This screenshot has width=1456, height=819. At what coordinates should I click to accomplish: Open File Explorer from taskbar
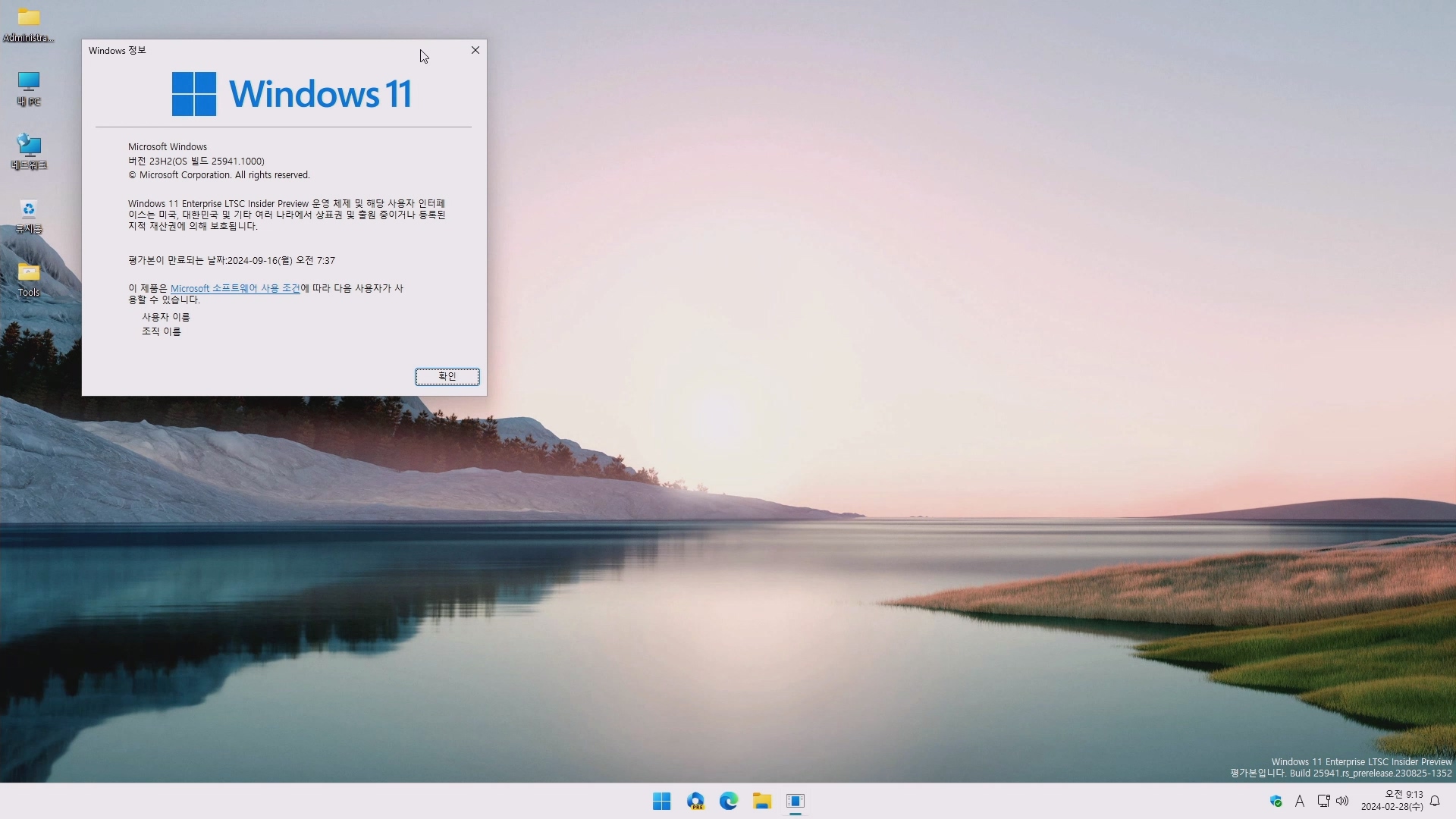pos(762,801)
